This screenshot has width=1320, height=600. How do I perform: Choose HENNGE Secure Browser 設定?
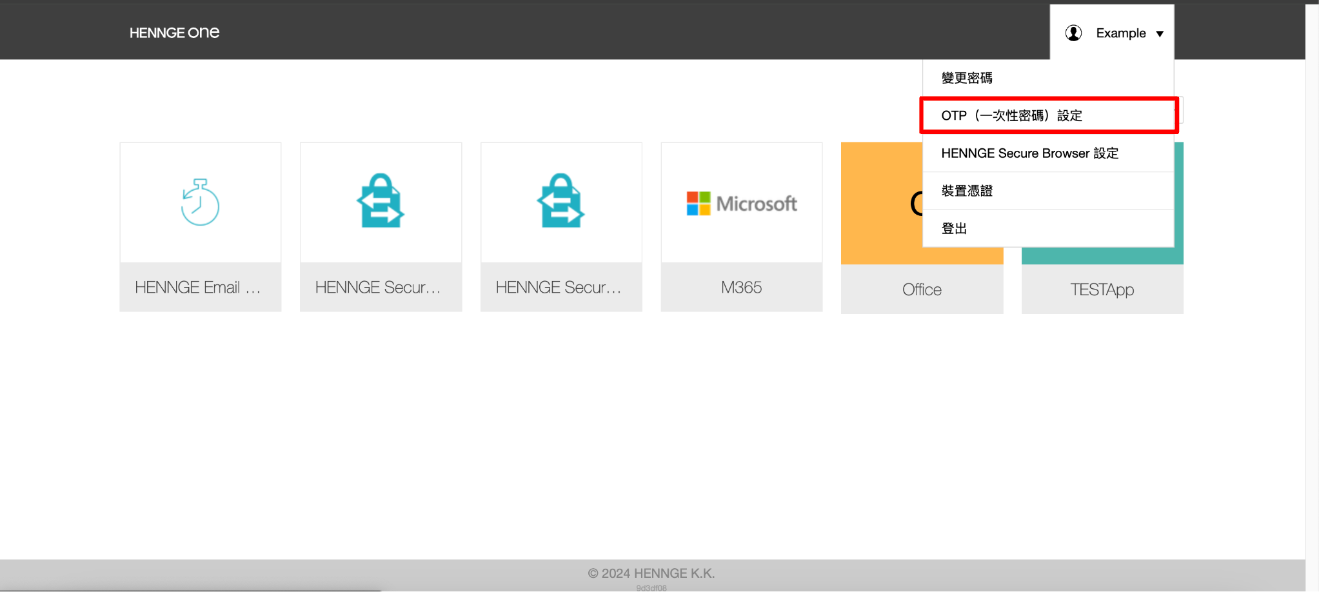(1048, 153)
